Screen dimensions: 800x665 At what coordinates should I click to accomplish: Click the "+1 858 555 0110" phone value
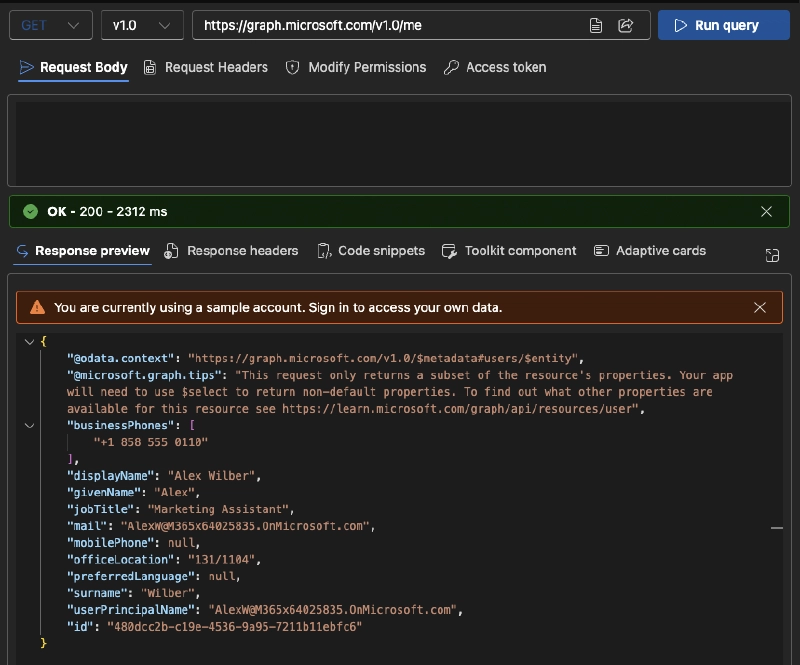coord(151,442)
